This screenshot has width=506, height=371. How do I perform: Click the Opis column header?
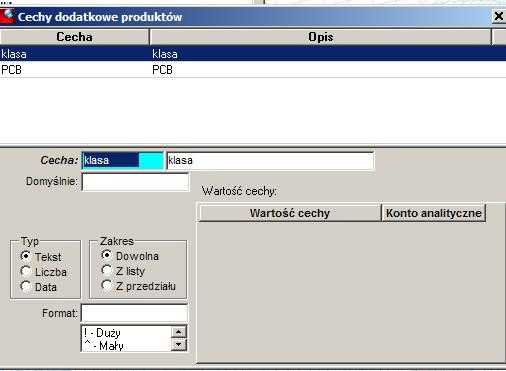[321, 37]
